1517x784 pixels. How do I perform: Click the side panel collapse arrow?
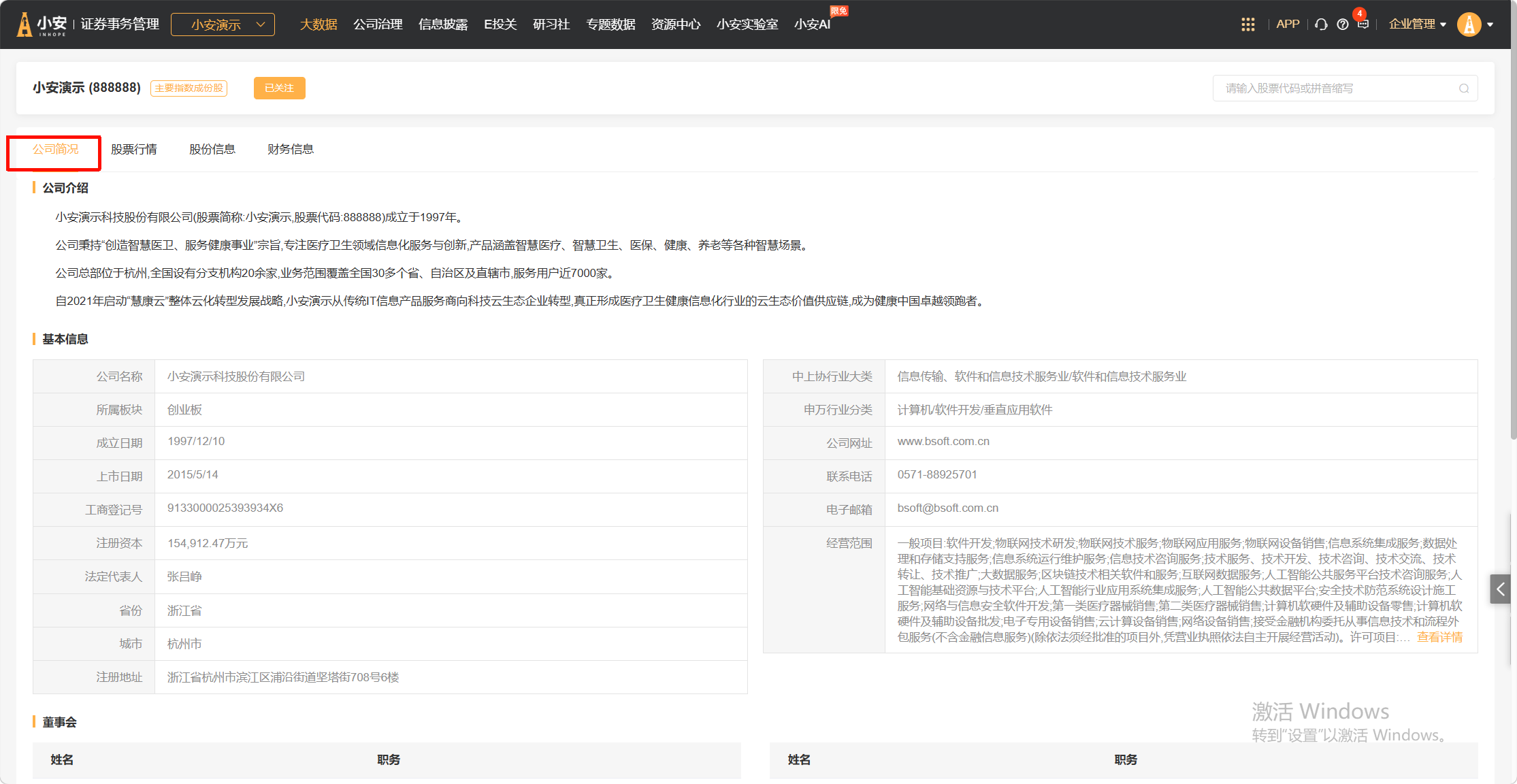coord(1501,589)
